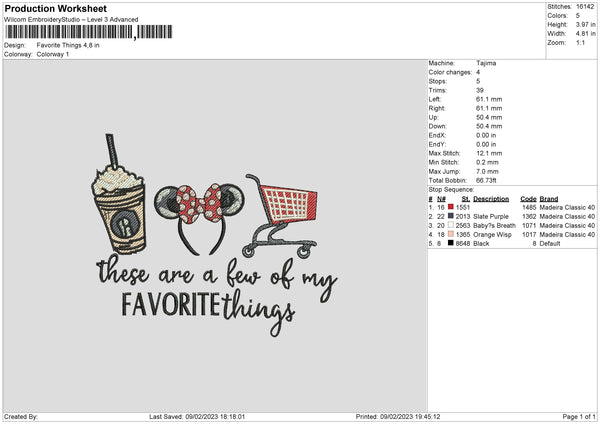The width and height of the screenshot is (600, 424).
Task: Click the Page 1 of 1 label
Action: coord(579,416)
